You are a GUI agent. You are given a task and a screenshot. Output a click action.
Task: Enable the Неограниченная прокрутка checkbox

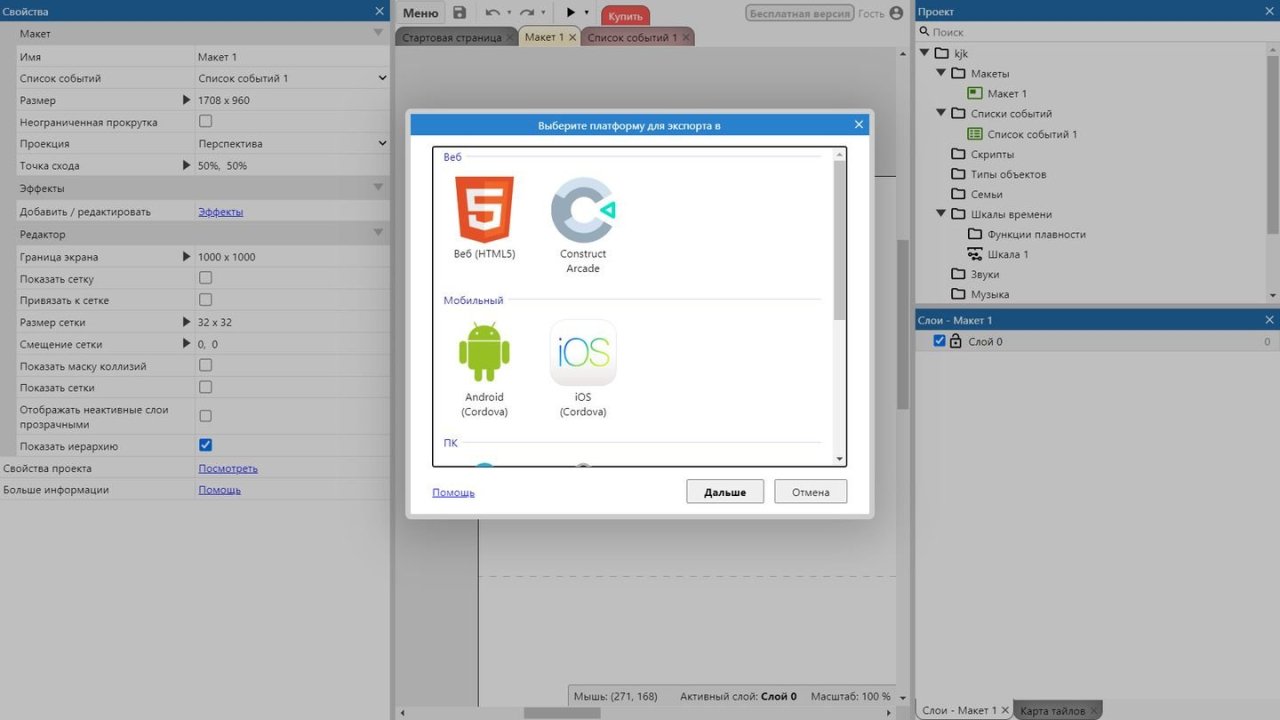(205, 122)
